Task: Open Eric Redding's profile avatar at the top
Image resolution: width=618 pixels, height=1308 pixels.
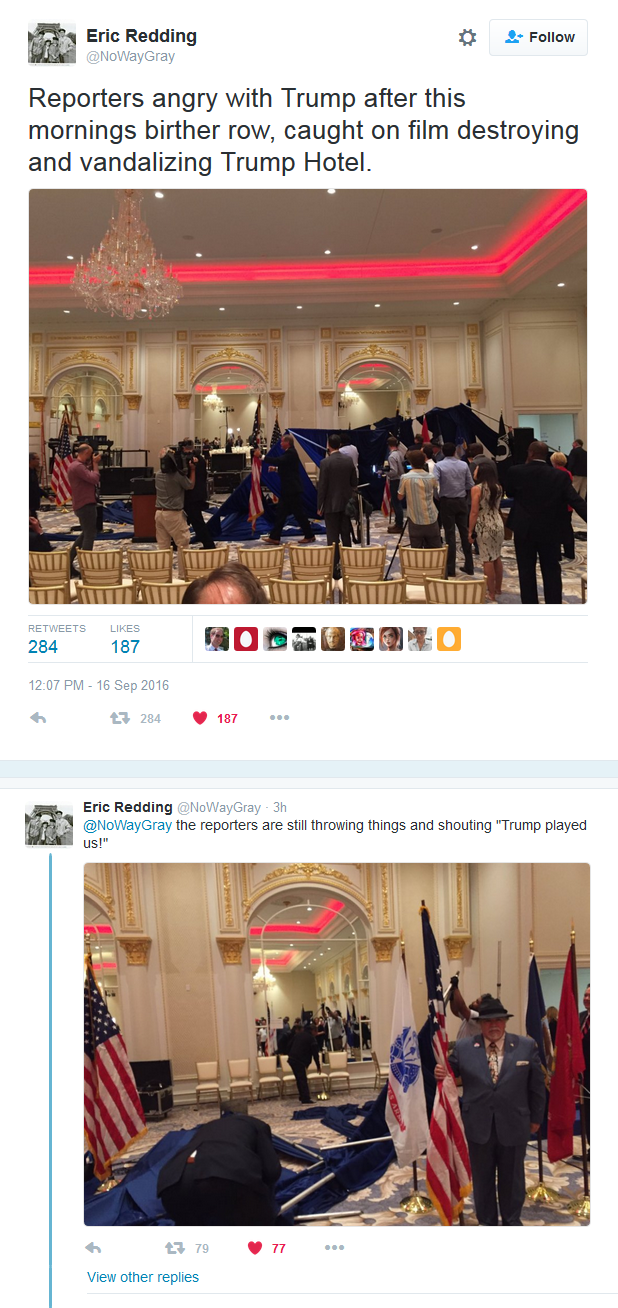Action: (52, 43)
